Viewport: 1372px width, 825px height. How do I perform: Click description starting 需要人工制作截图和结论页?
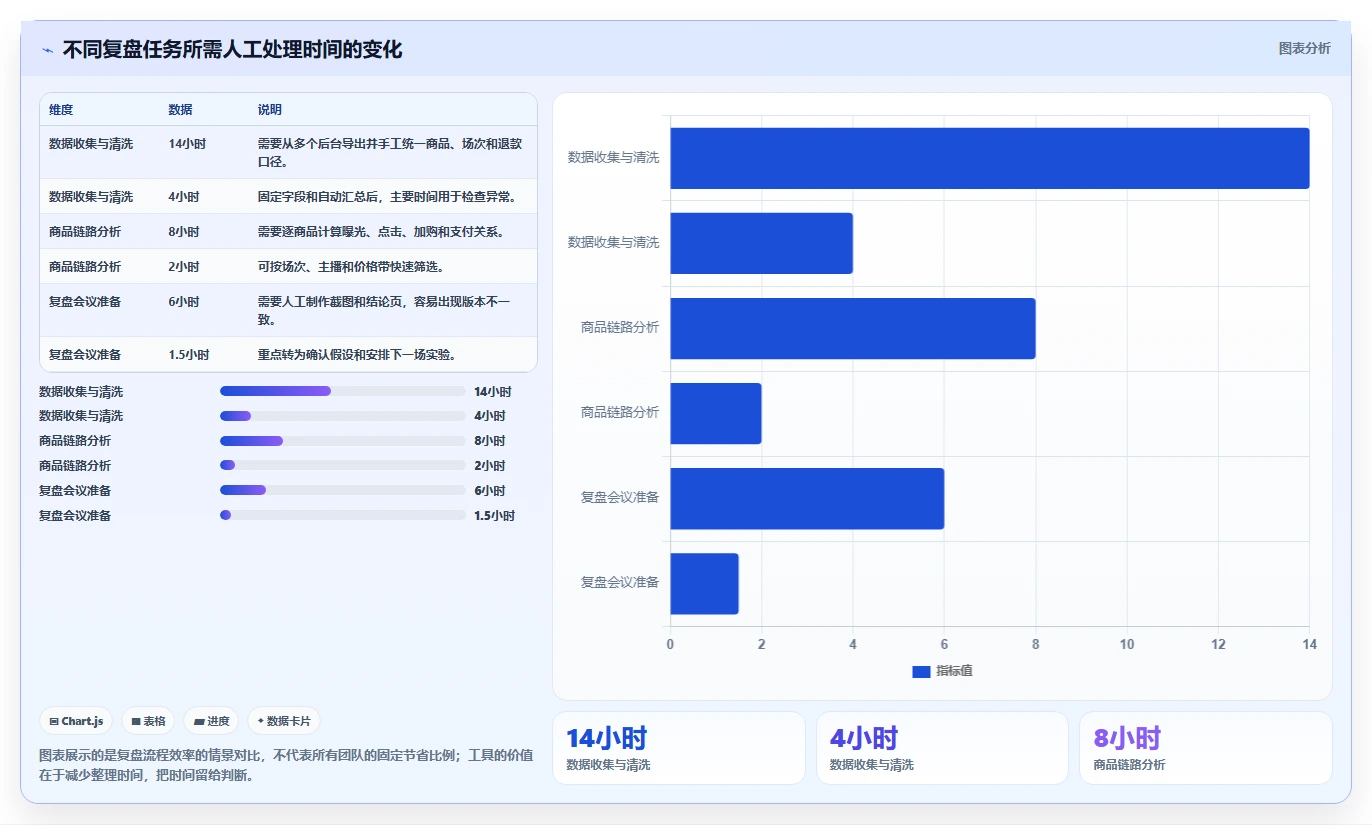click(384, 311)
